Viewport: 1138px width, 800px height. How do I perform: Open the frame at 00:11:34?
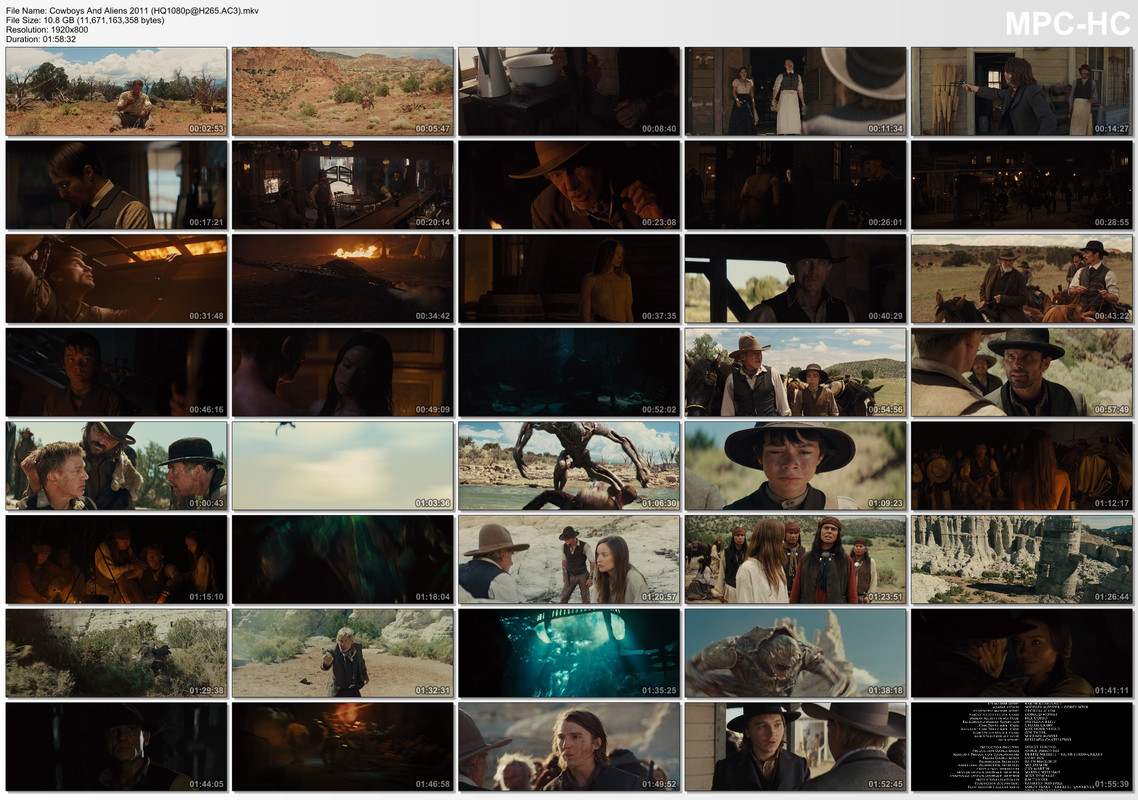[x=795, y=91]
